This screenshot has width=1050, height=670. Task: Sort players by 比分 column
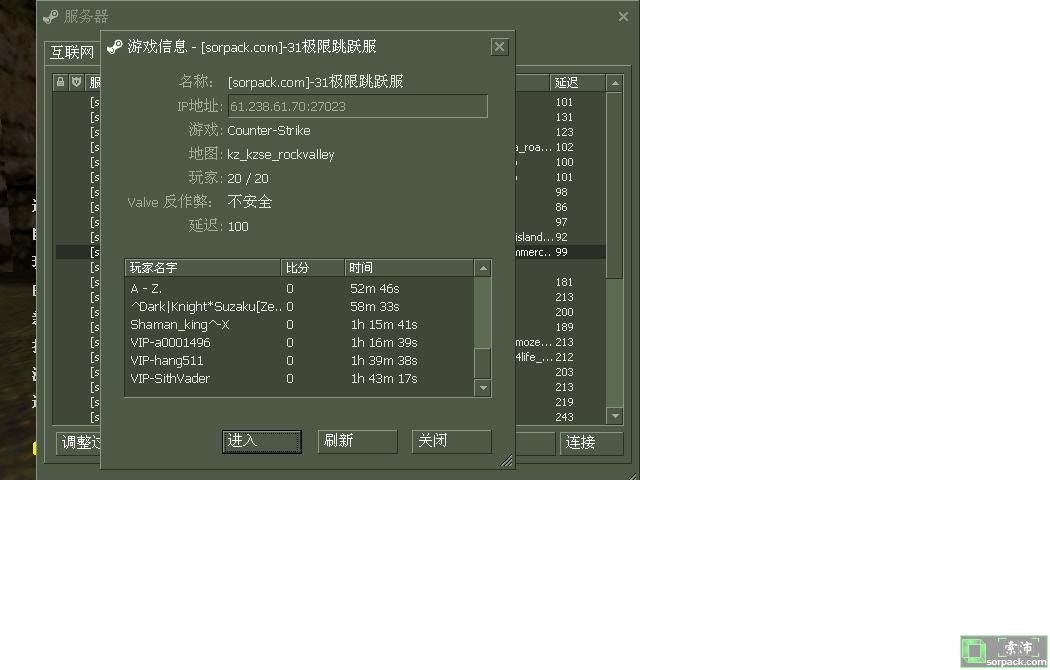click(x=312, y=268)
